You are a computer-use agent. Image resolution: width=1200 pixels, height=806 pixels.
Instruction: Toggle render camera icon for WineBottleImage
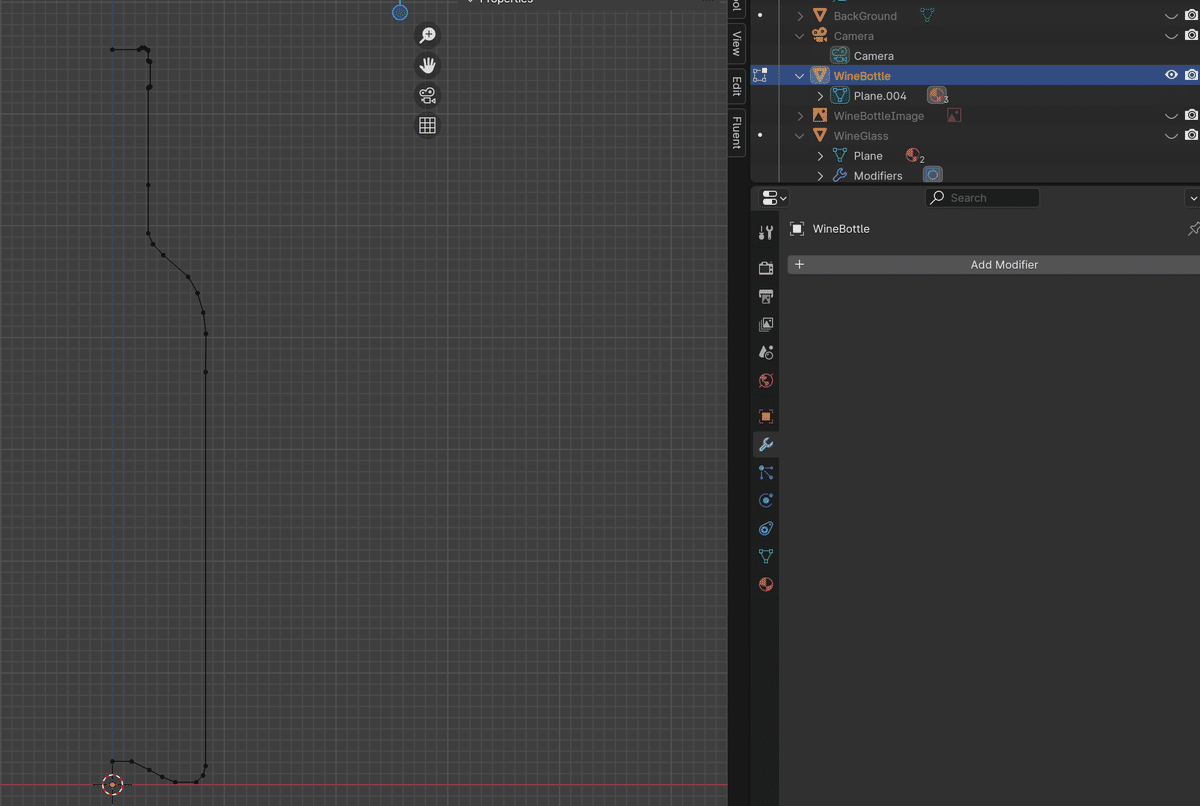pyautogui.click(x=1191, y=116)
